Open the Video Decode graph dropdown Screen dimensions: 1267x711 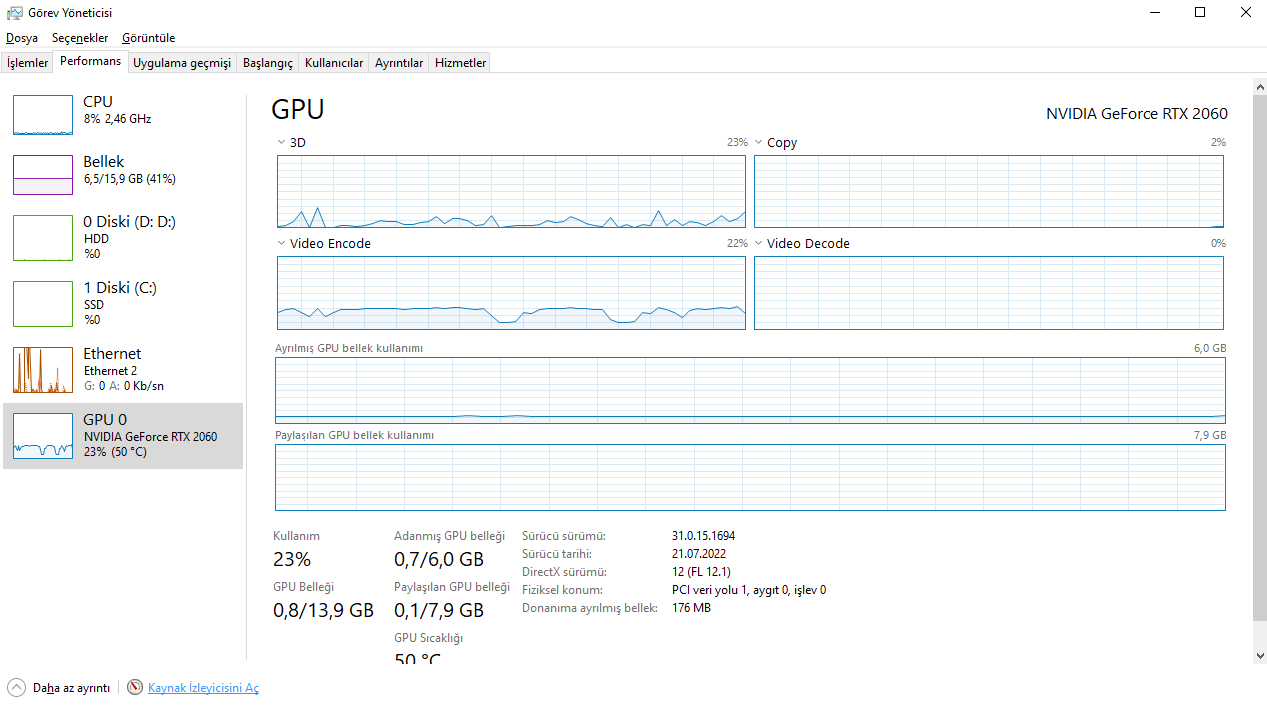(759, 243)
